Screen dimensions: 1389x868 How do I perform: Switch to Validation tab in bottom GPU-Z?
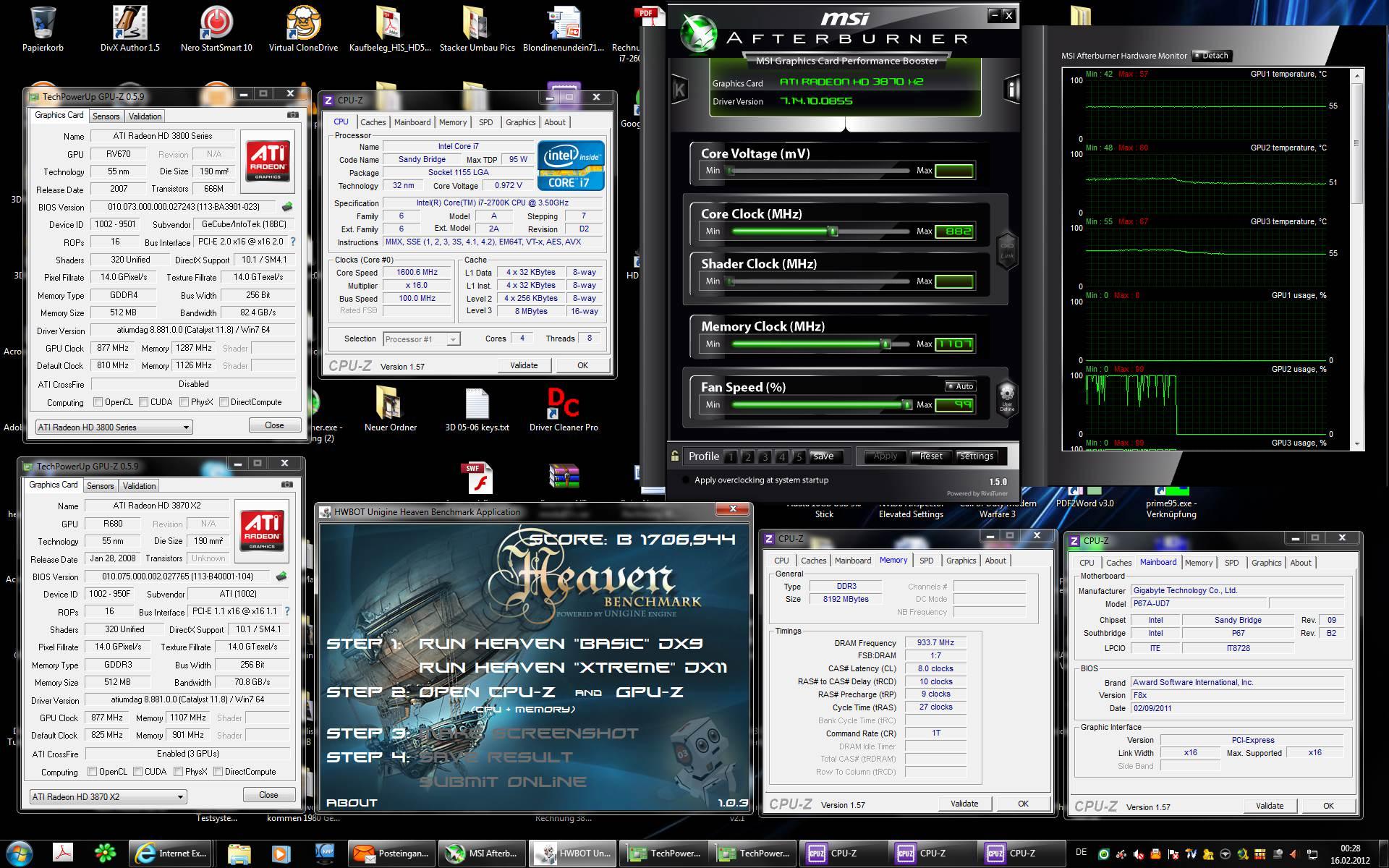coord(139,486)
